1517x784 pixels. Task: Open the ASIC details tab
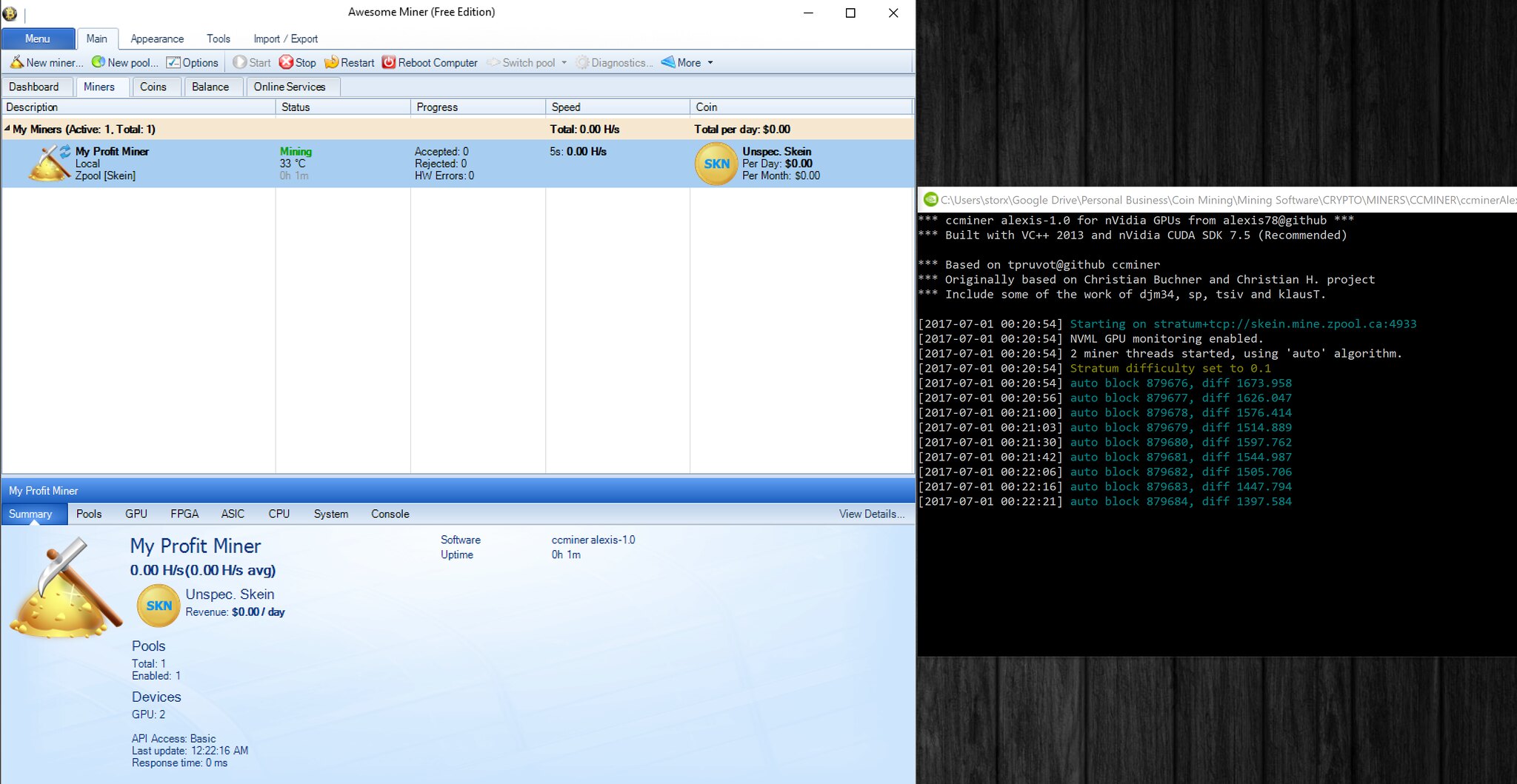(233, 514)
